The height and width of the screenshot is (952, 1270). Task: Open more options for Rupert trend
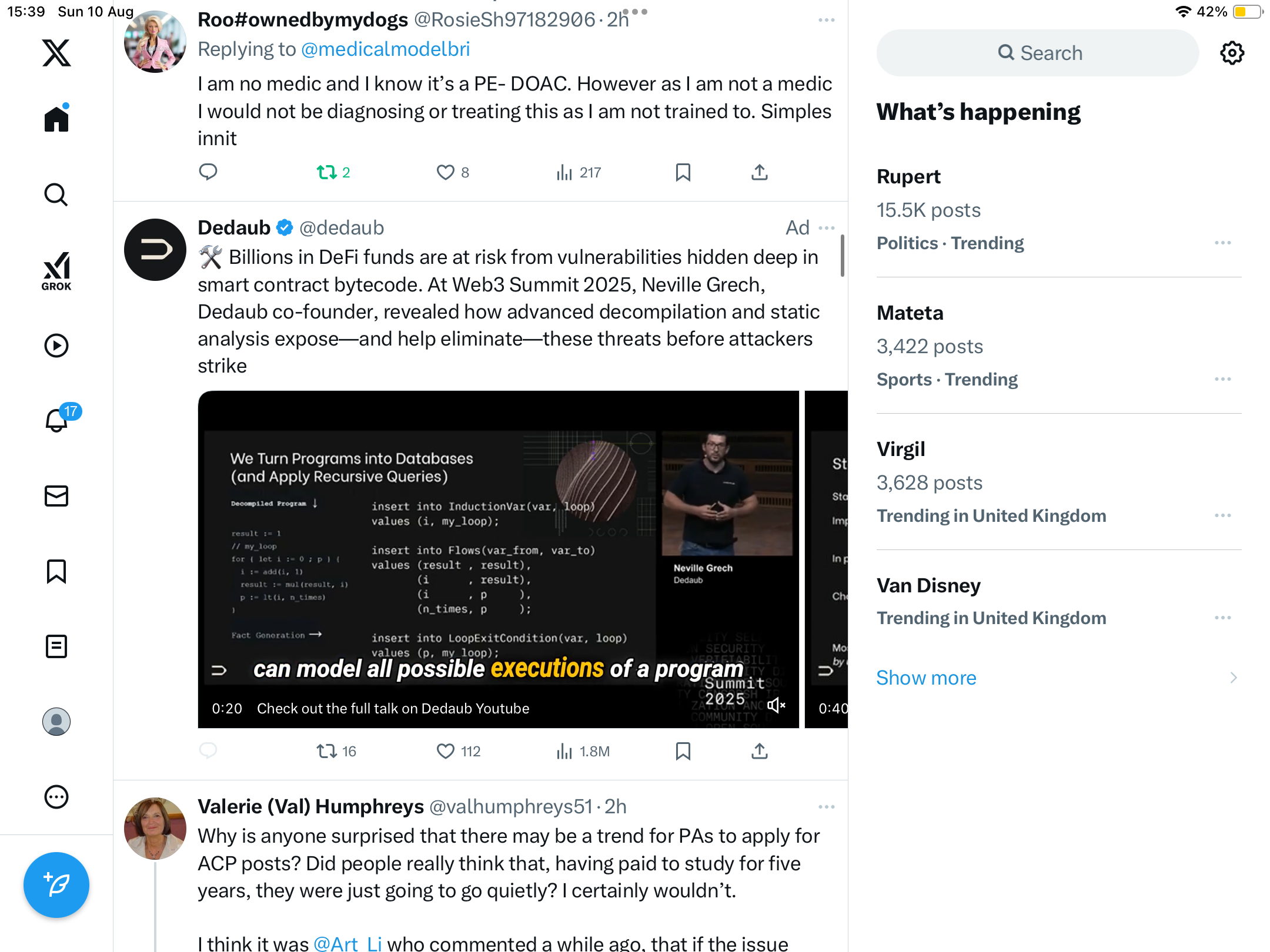click(x=1223, y=243)
